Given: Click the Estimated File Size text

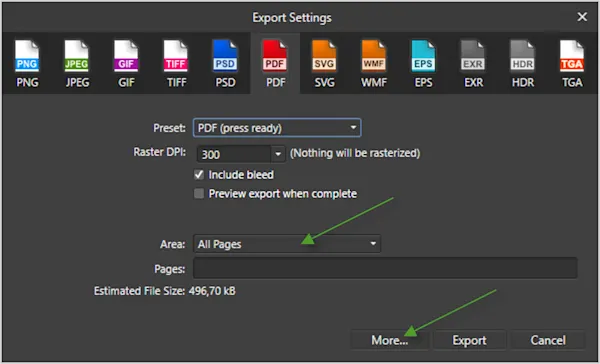Looking at the screenshot, I should [165, 291].
